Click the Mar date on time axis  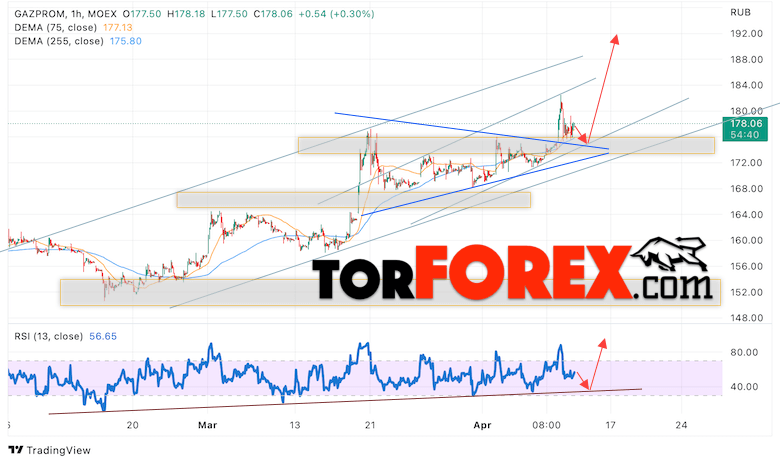point(207,425)
